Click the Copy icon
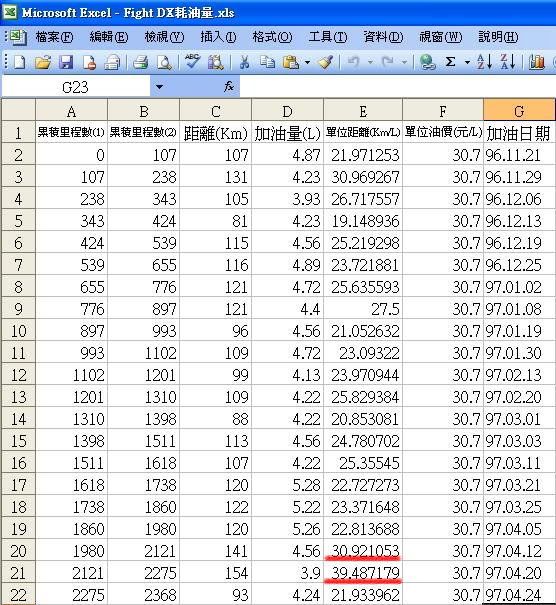556x605 pixels. [267, 62]
